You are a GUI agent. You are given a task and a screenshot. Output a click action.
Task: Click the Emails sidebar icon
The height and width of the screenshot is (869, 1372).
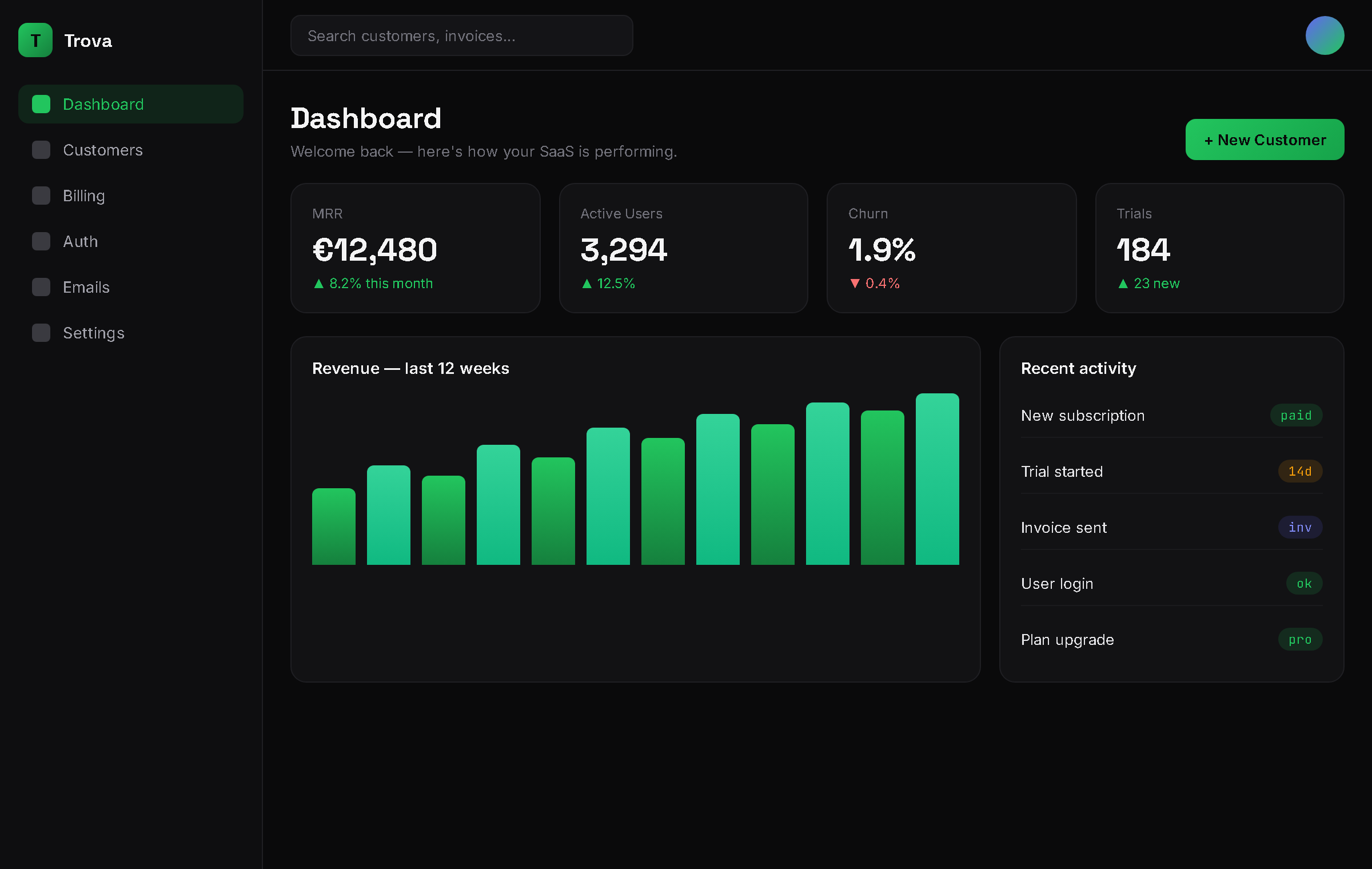41,287
